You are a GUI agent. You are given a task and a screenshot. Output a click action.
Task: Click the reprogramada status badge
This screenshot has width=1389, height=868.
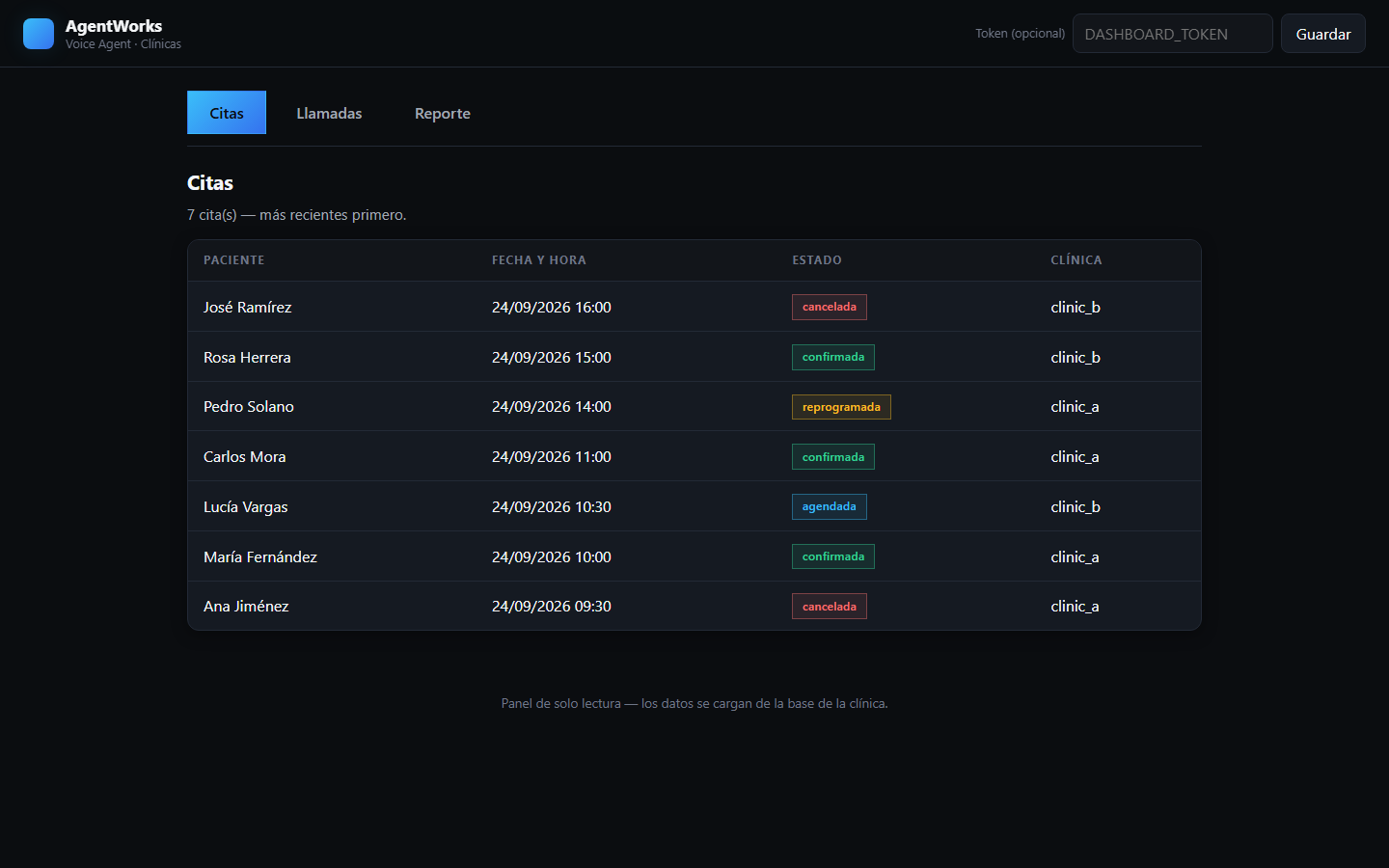[841, 407]
